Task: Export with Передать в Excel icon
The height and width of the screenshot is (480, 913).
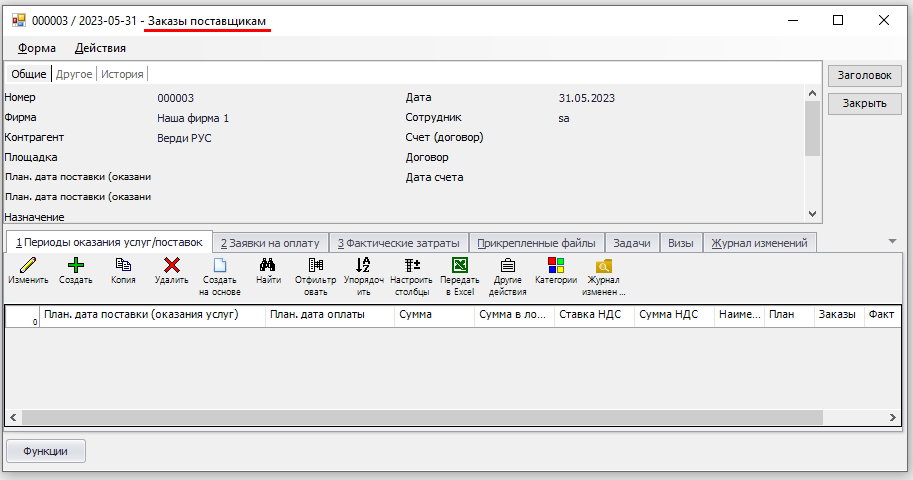Action: (459, 266)
